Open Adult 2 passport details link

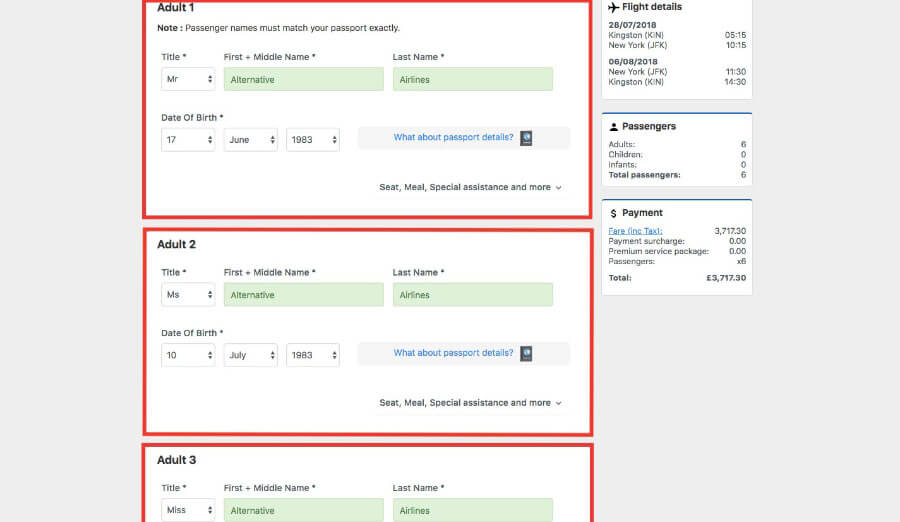453,353
